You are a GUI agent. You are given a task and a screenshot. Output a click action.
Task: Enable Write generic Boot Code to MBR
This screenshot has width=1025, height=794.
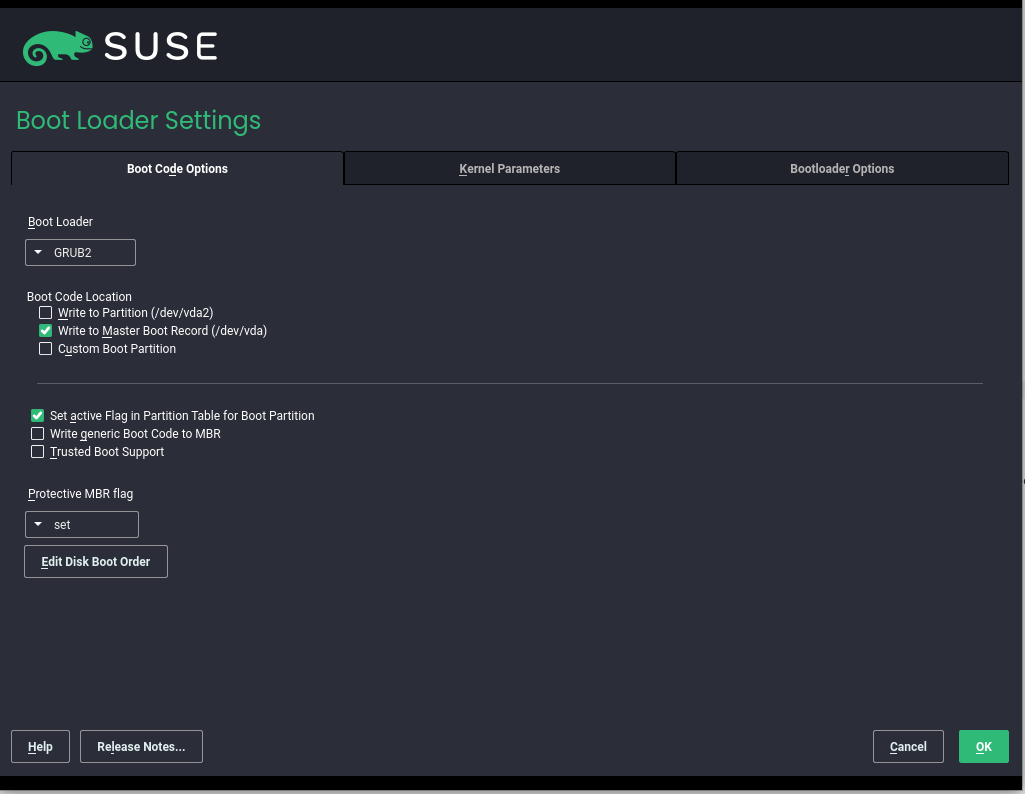point(37,434)
